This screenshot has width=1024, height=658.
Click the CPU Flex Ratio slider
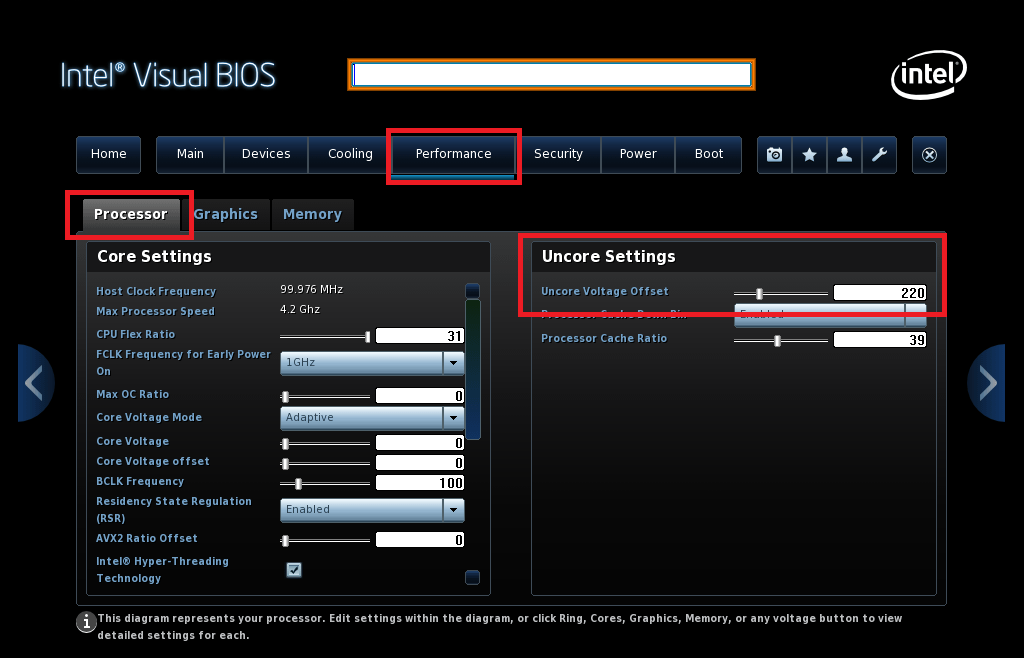pos(325,337)
